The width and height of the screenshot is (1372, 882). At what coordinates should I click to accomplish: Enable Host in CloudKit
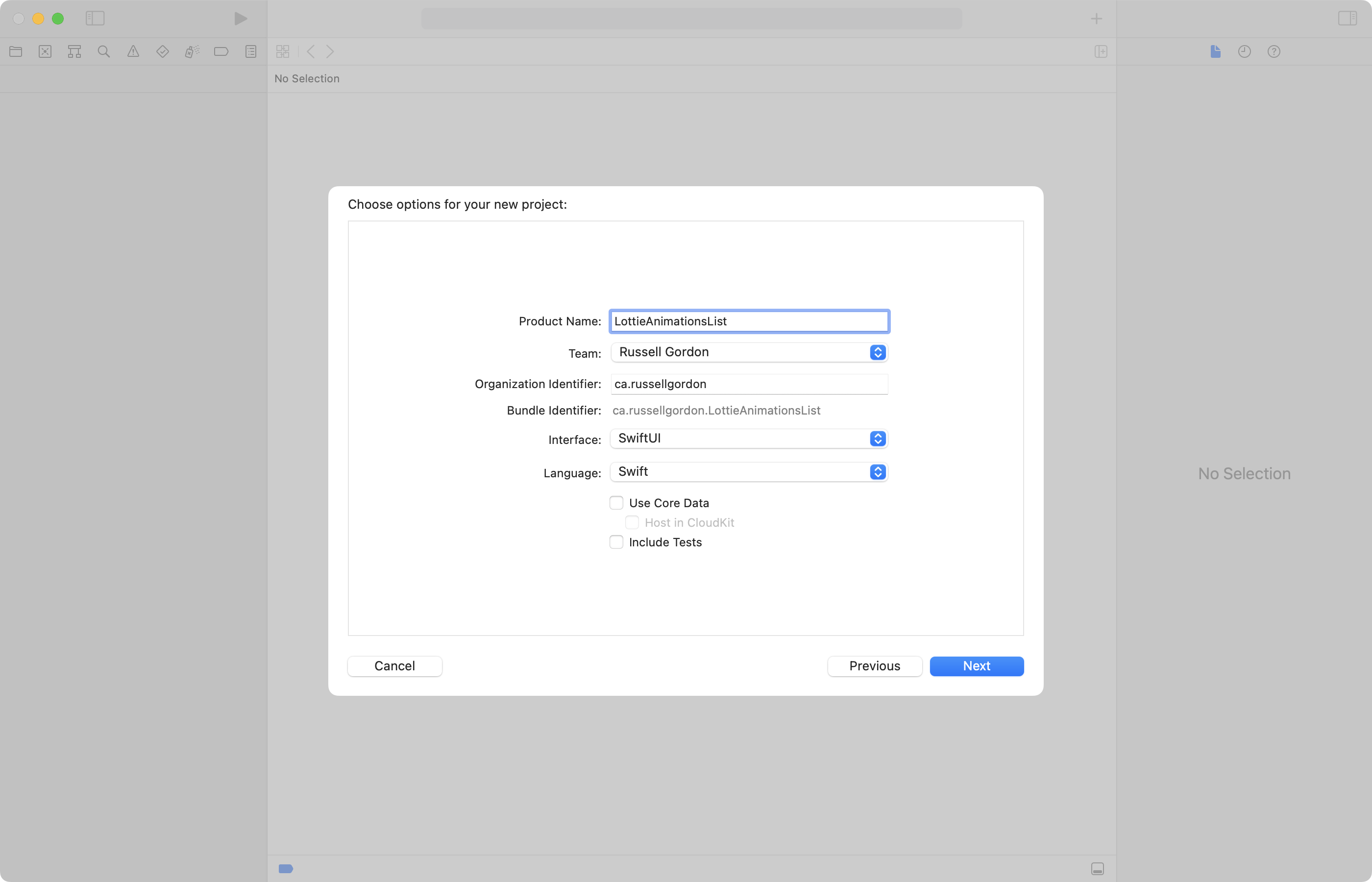(632, 522)
